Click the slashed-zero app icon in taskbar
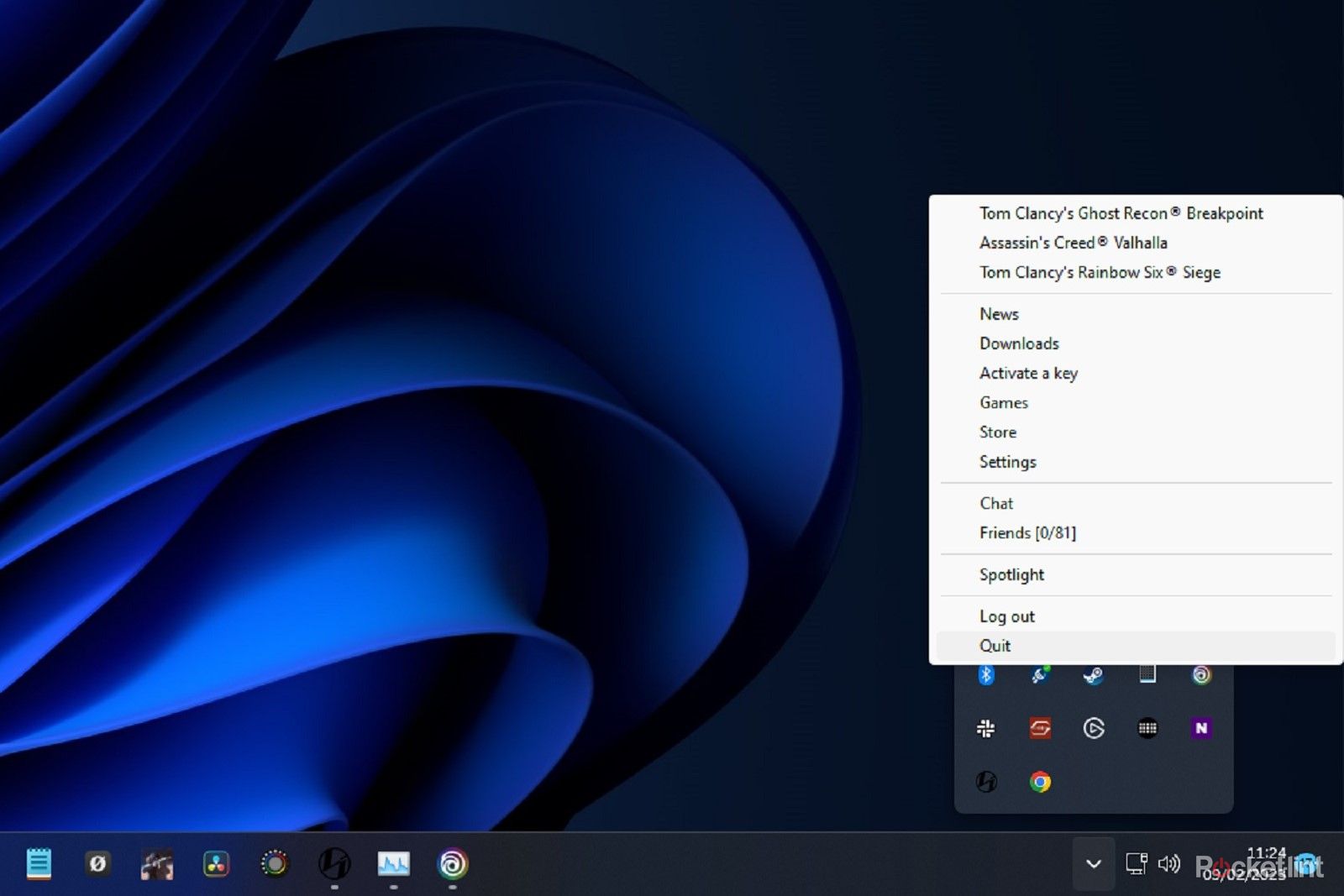This screenshot has width=1344, height=896. (97, 863)
